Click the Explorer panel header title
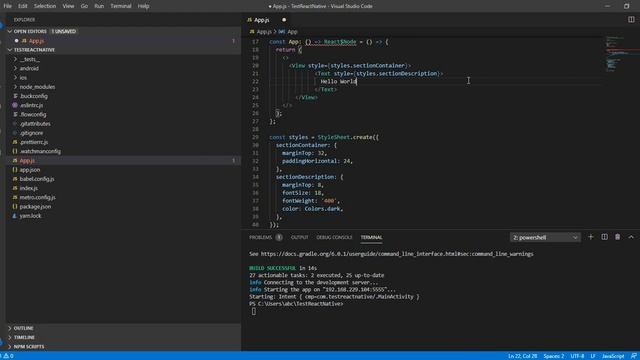Image resolution: width=640 pixels, height=360 pixels. click(x=24, y=20)
